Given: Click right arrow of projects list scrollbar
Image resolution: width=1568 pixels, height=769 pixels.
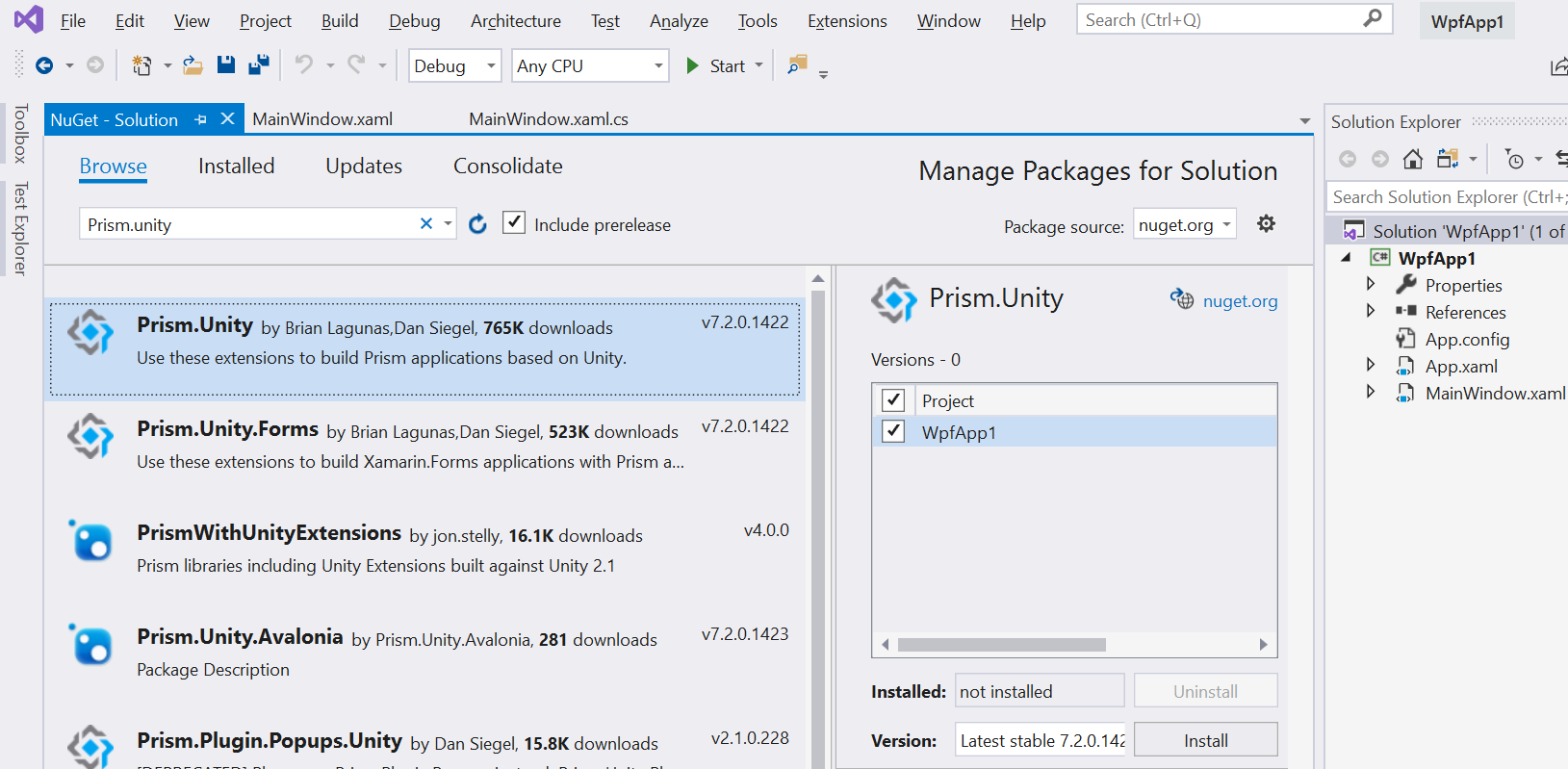Looking at the screenshot, I should 1263,644.
